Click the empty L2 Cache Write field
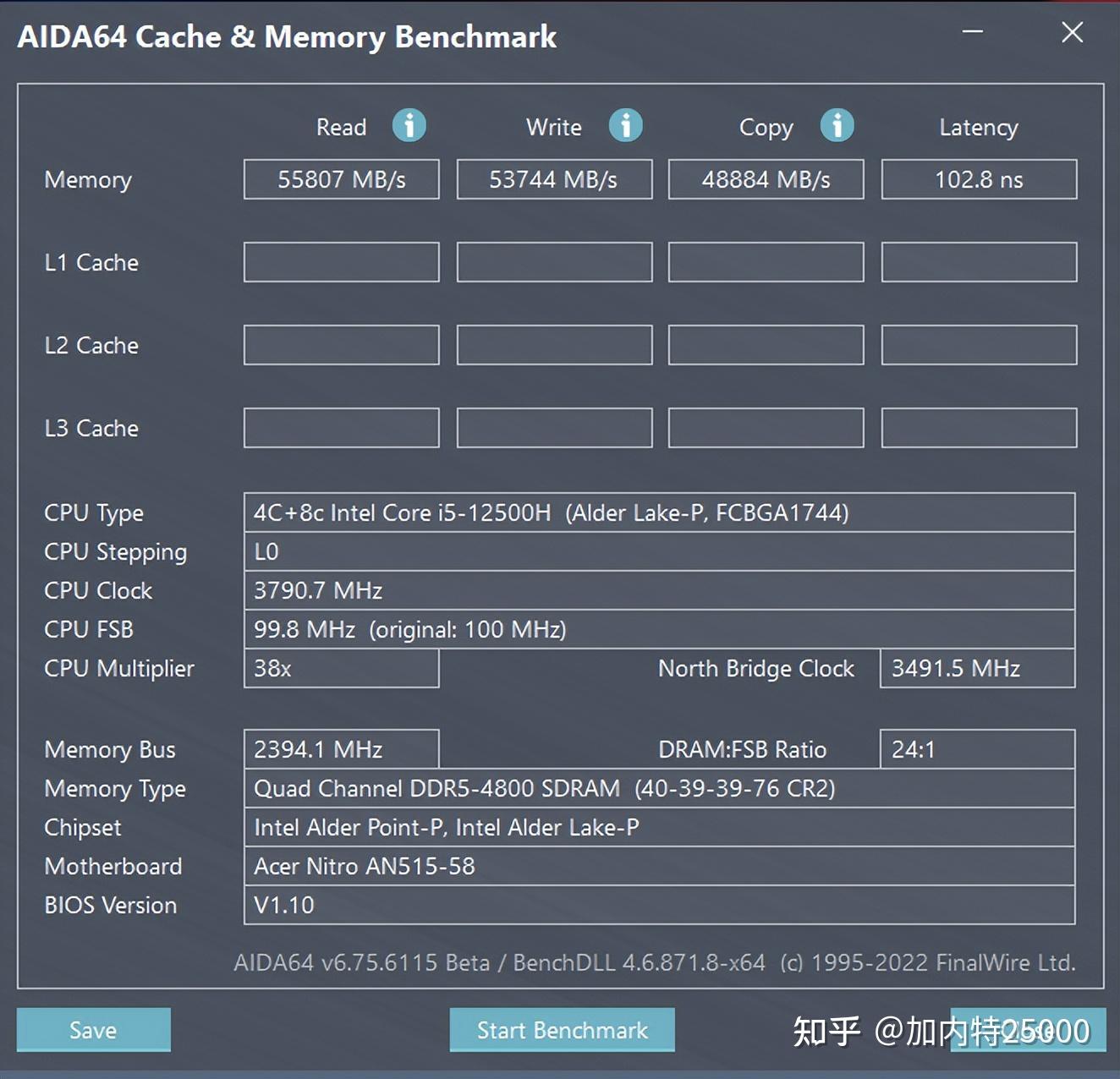 pyautogui.click(x=554, y=345)
